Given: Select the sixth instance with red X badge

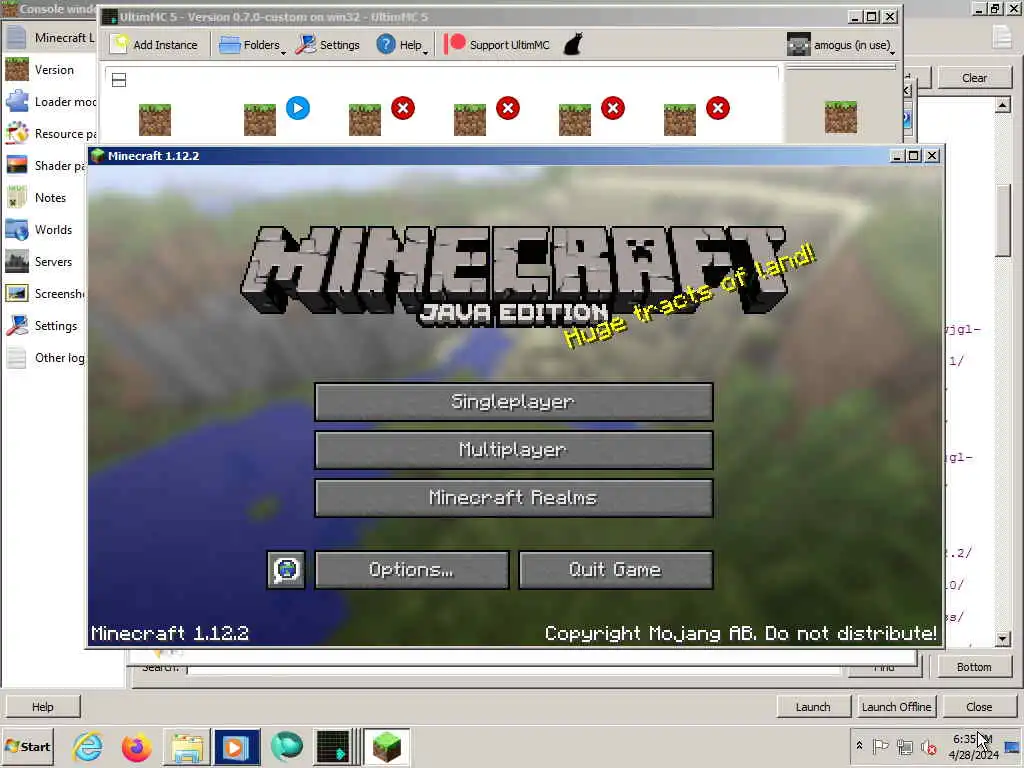Looking at the screenshot, I should pyautogui.click(x=680, y=120).
